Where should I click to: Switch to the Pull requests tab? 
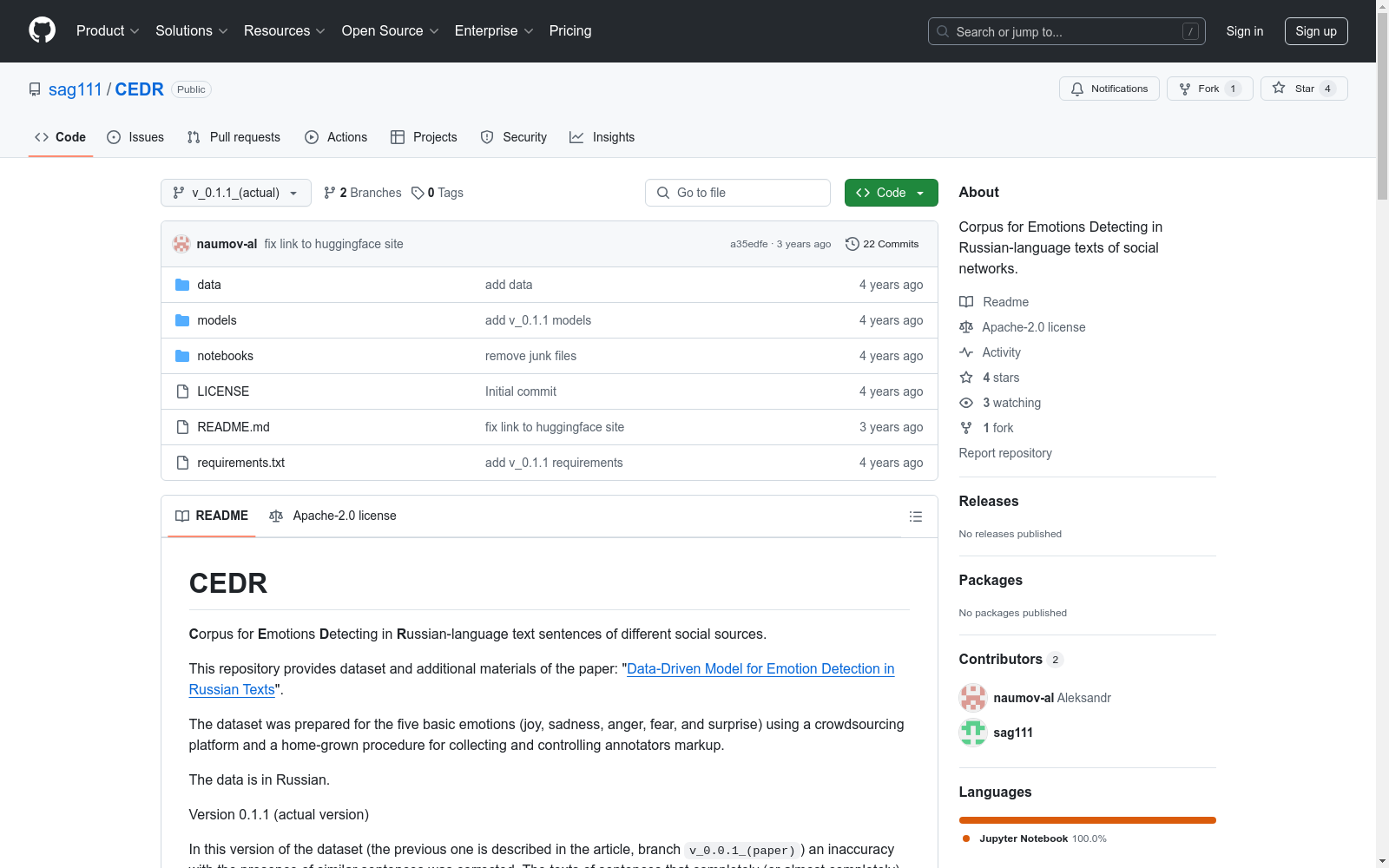(x=234, y=137)
